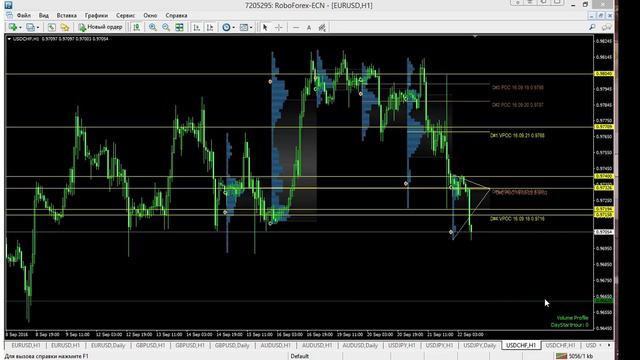
Task: Click the D#1 VPOC 16.09.21 label
Action: click(518, 136)
